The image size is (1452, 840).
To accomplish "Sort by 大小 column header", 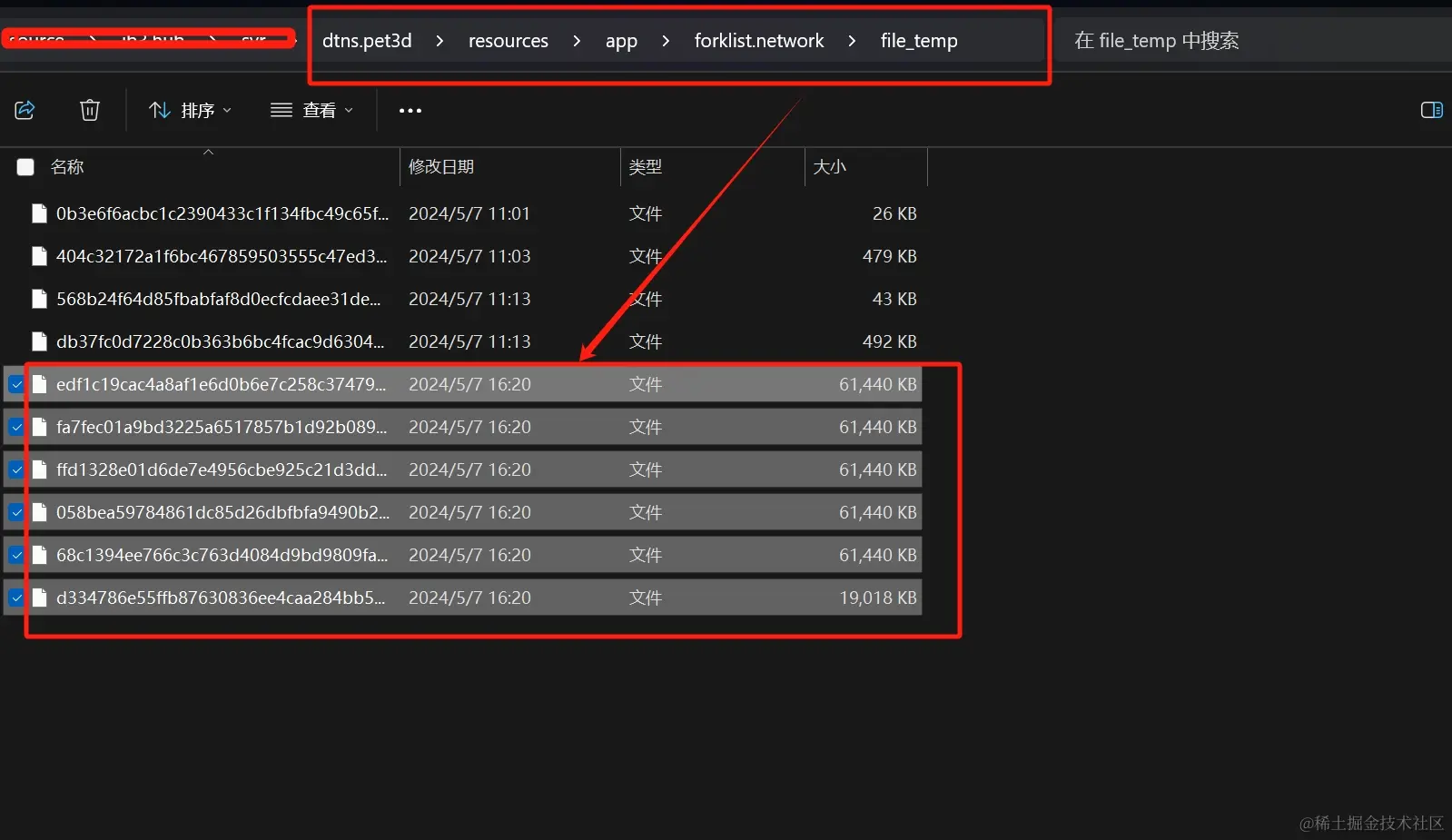I will (x=830, y=167).
